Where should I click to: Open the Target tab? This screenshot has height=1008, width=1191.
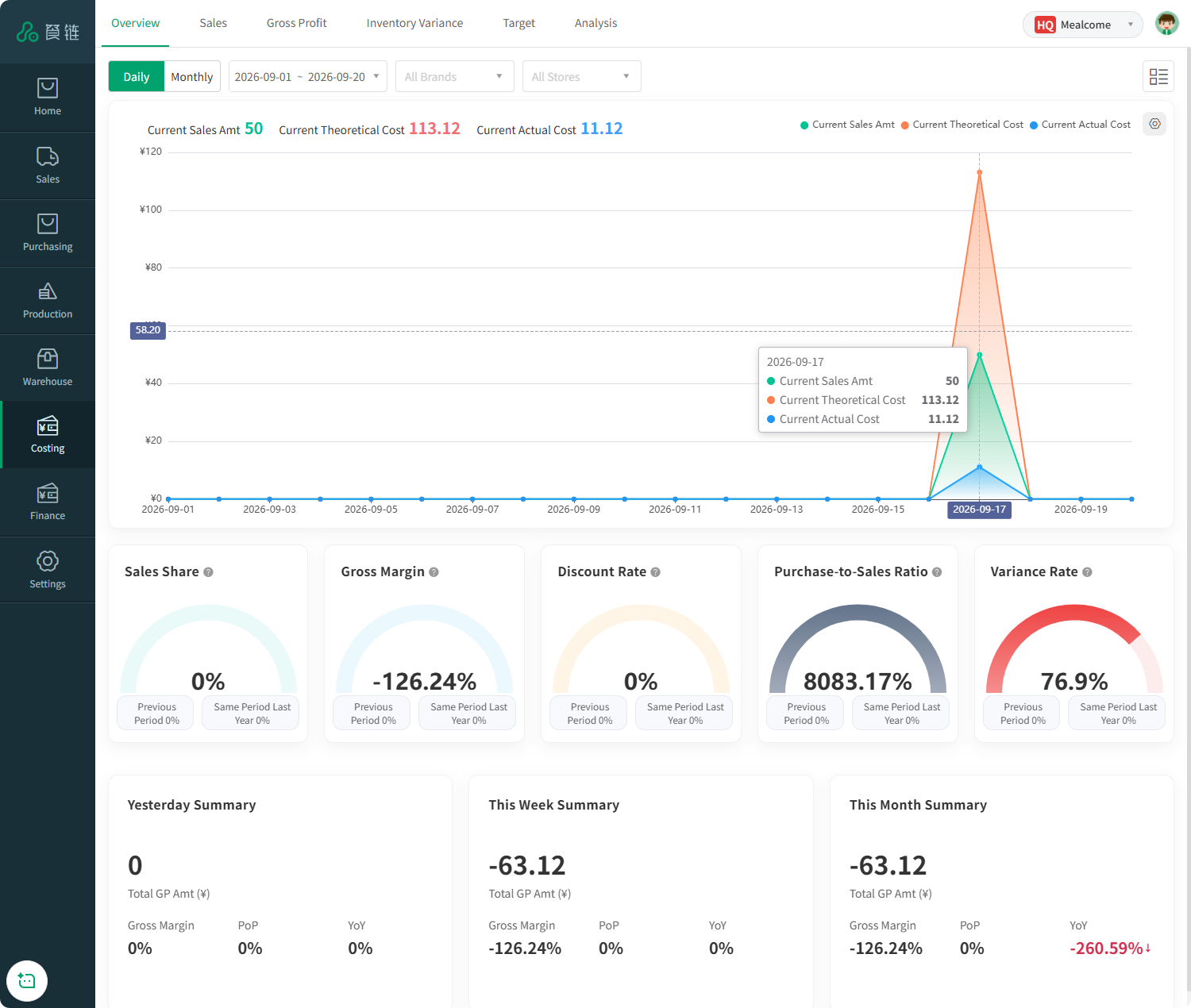tap(518, 23)
